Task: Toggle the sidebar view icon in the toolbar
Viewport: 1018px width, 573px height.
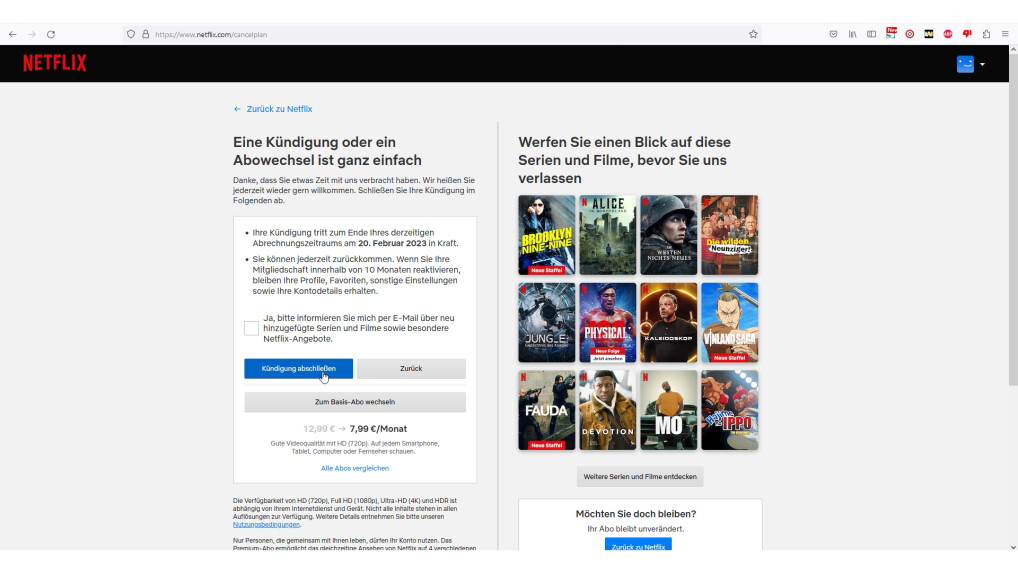Action: [872, 34]
